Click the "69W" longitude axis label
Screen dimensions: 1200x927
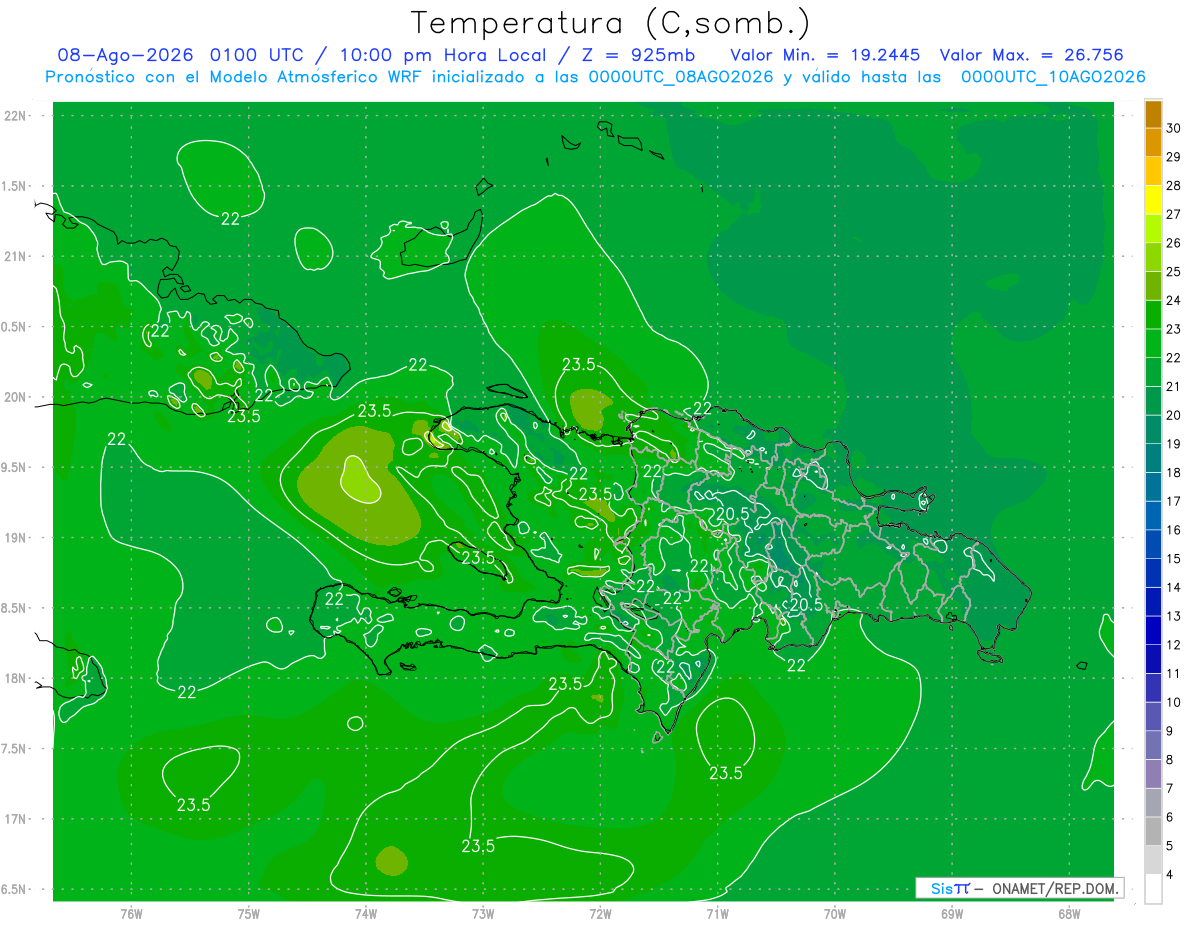click(951, 914)
